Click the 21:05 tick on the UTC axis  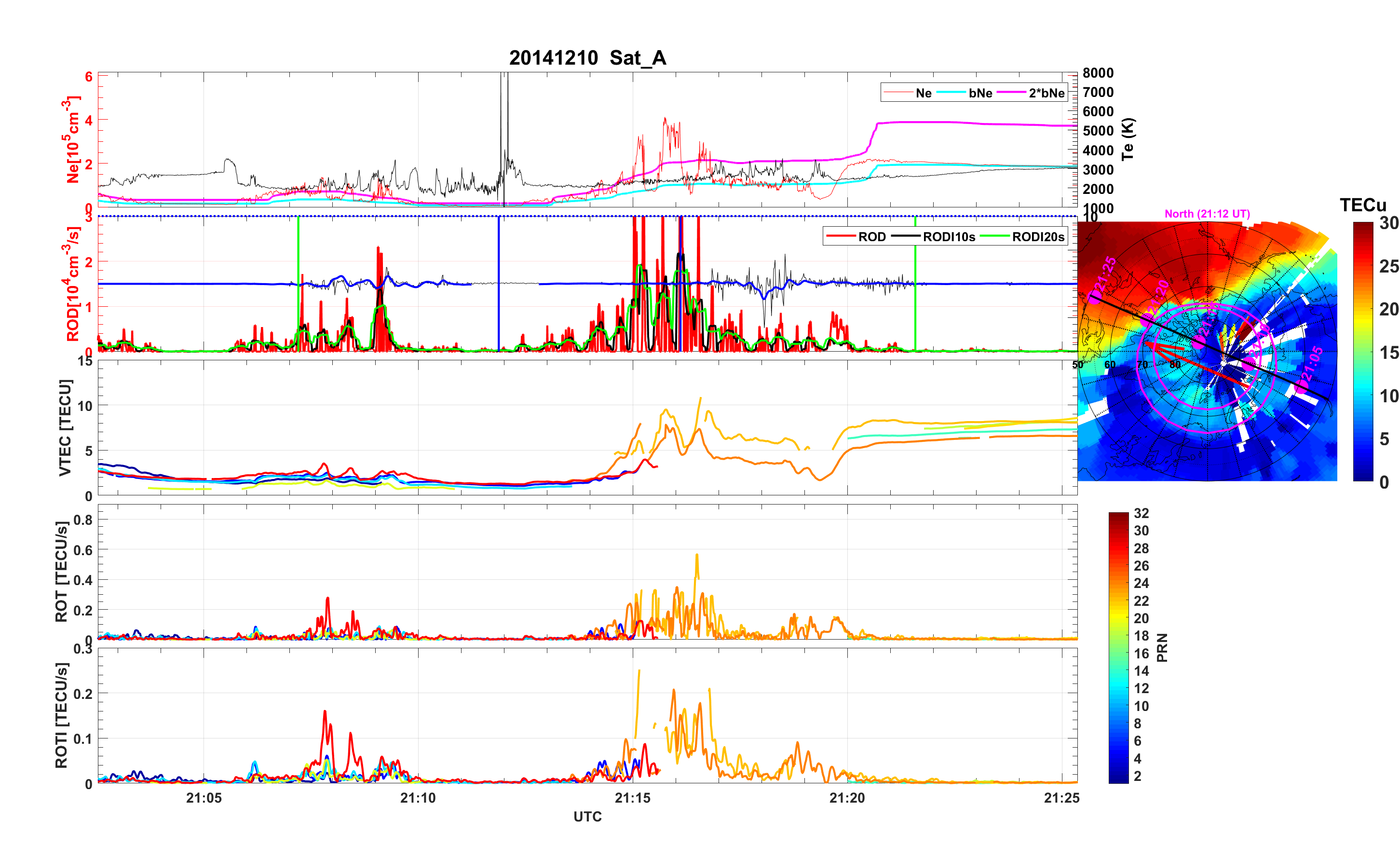click(204, 798)
